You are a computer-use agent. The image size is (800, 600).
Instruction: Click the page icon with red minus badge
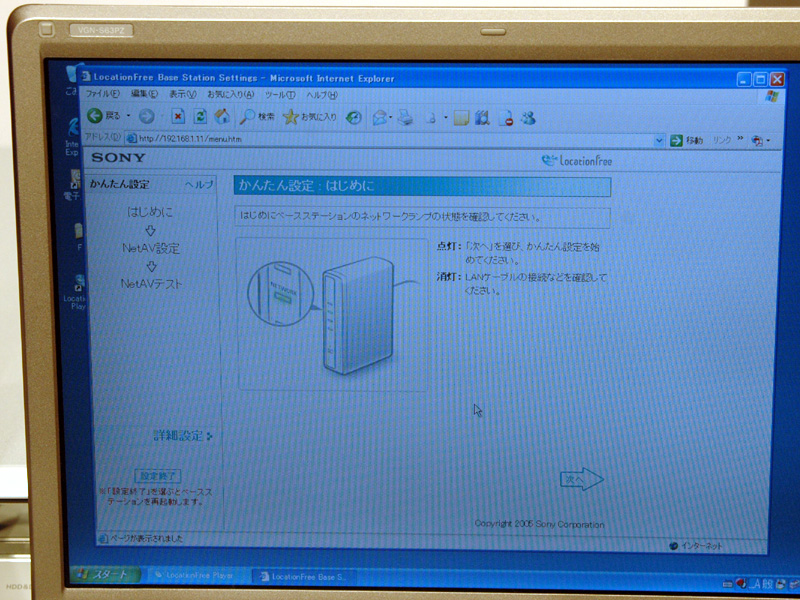tap(506, 119)
